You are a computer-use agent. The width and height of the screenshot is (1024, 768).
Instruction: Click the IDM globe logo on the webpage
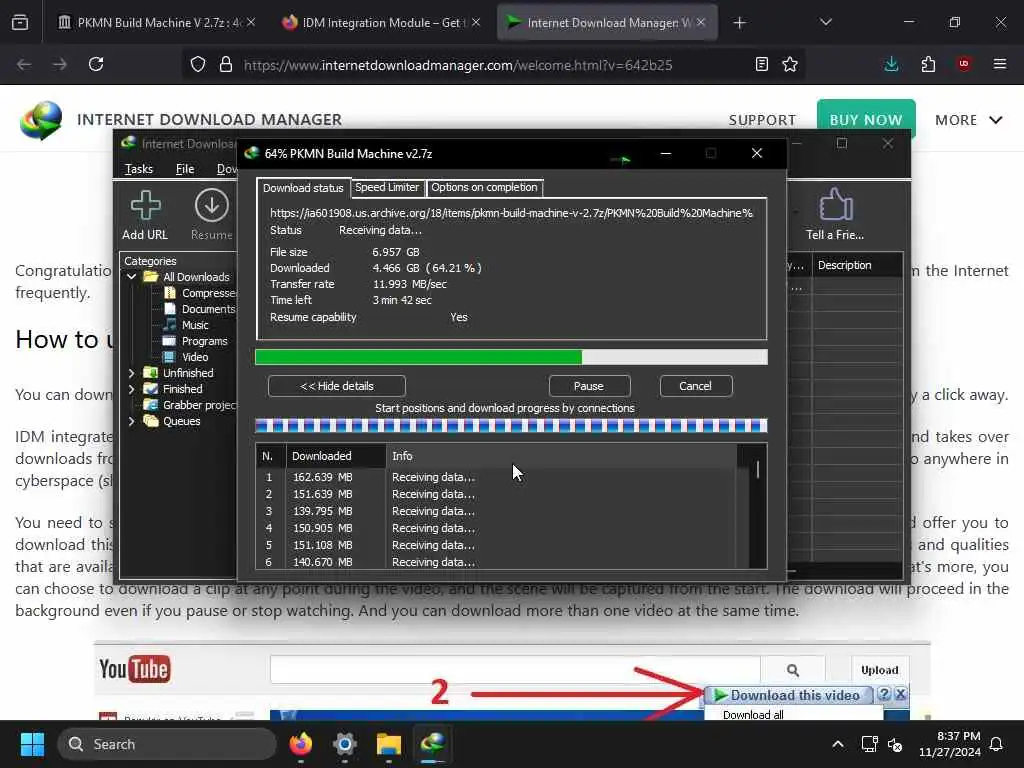(x=40, y=120)
